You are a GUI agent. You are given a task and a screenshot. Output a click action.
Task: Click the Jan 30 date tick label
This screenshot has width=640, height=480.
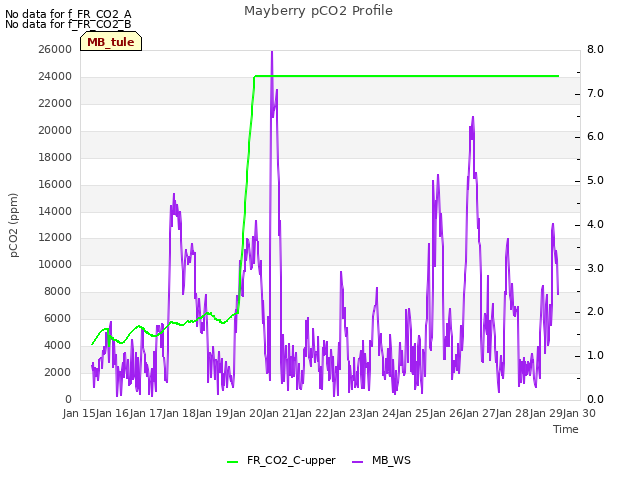(579, 413)
